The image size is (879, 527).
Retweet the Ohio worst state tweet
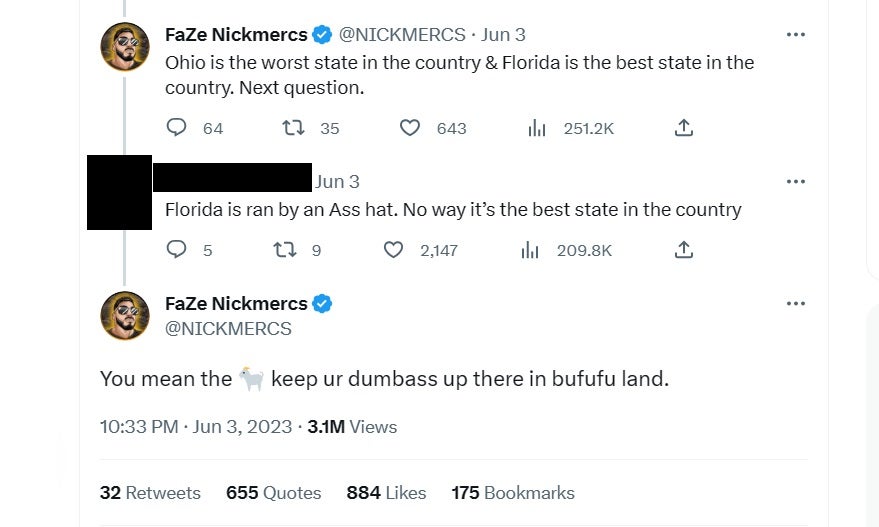point(293,128)
